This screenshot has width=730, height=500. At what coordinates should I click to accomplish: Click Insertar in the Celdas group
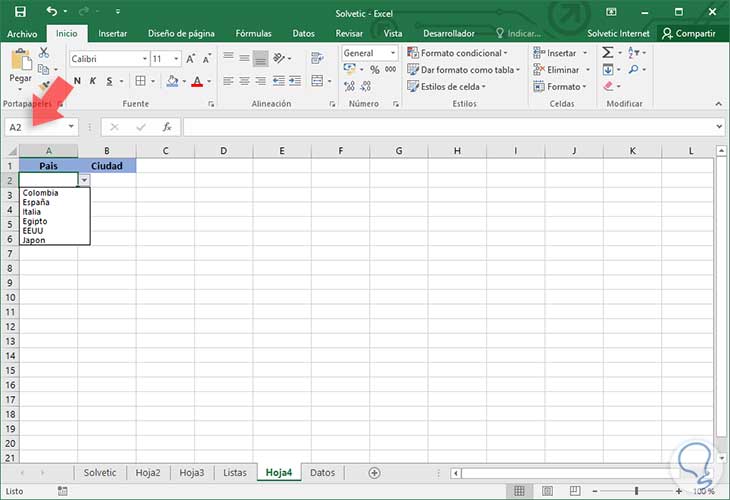point(555,53)
